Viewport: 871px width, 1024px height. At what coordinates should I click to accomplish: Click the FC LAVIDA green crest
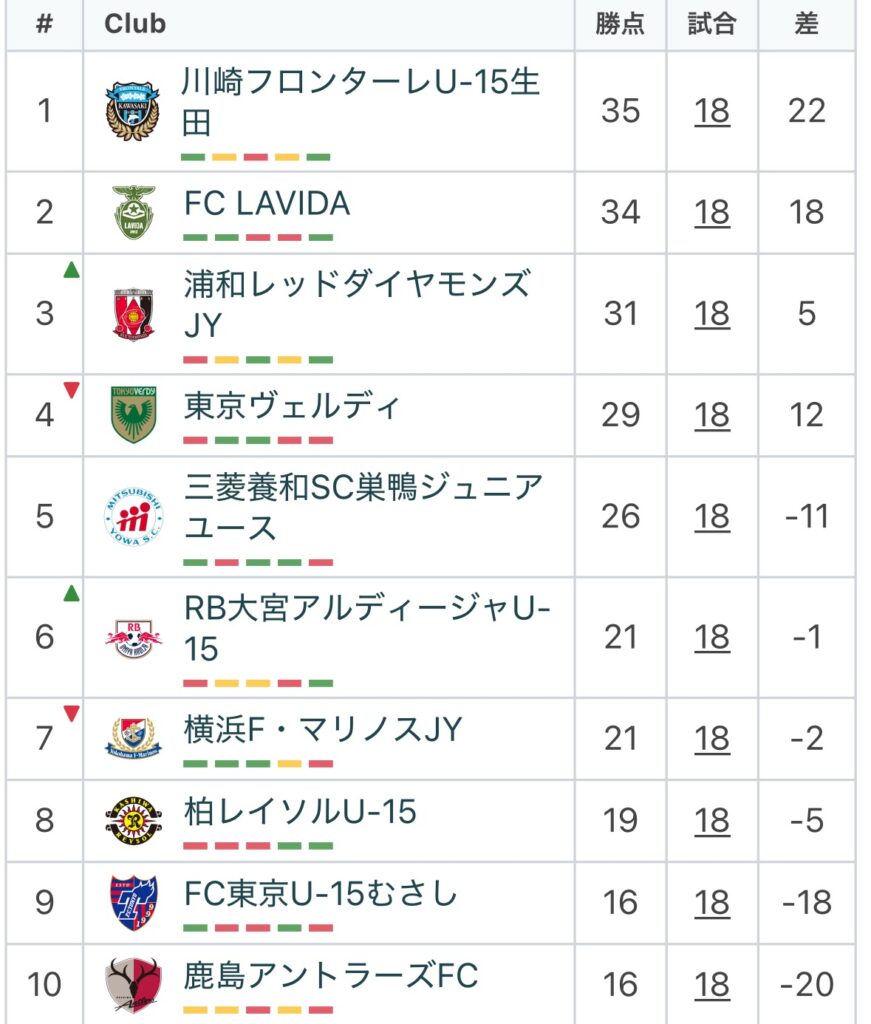(133, 212)
